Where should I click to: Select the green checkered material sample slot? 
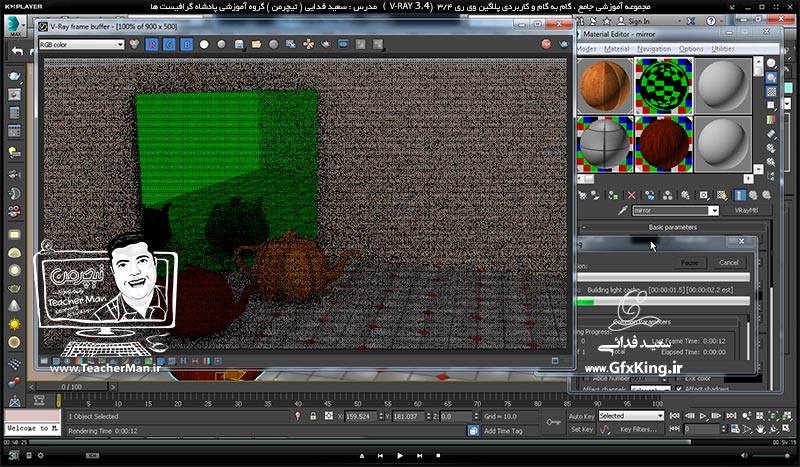coord(664,85)
